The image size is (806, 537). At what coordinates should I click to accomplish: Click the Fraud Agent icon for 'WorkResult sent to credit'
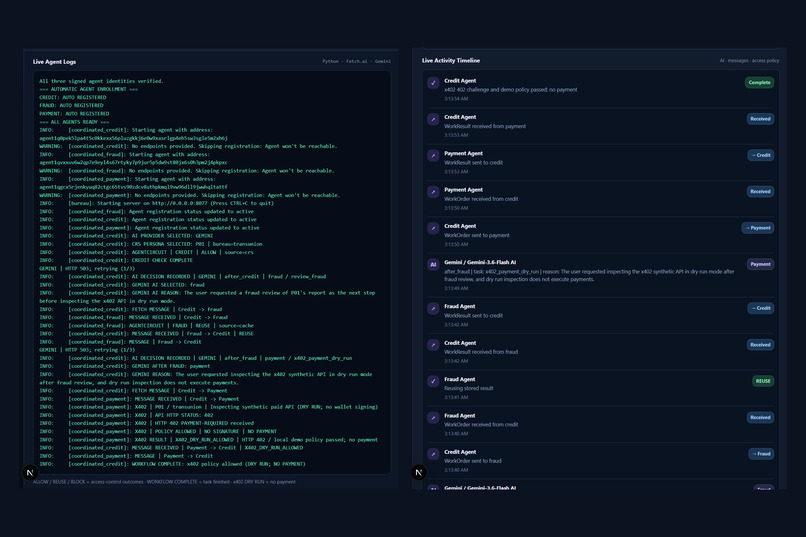click(433, 308)
